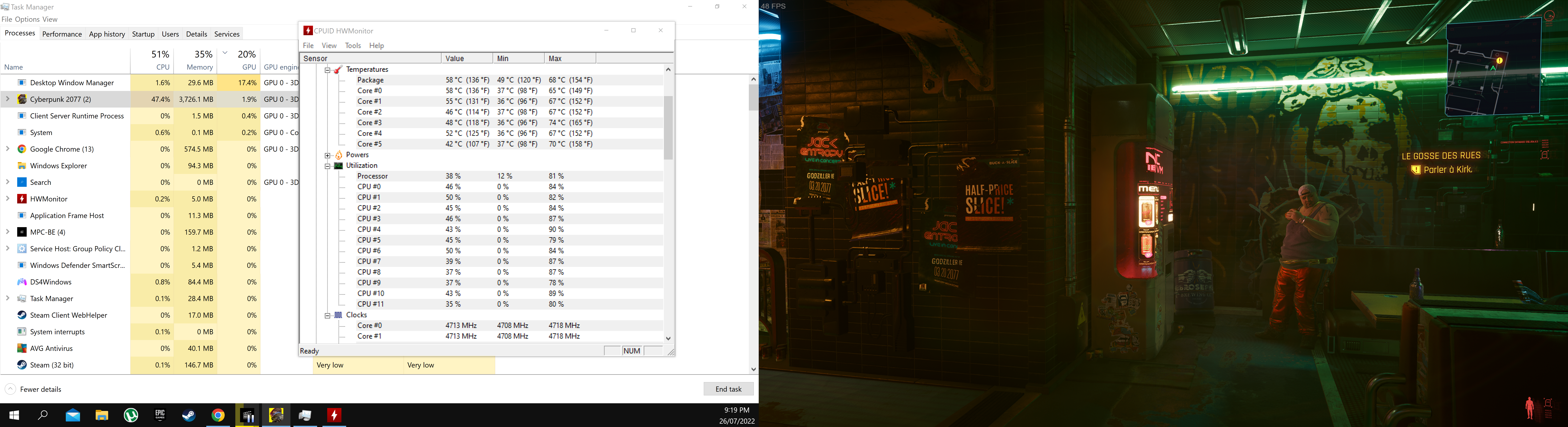Click the Parler à Kirk objective in game
The width and height of the screenshot is (1568, 427).
(1442, 170)
